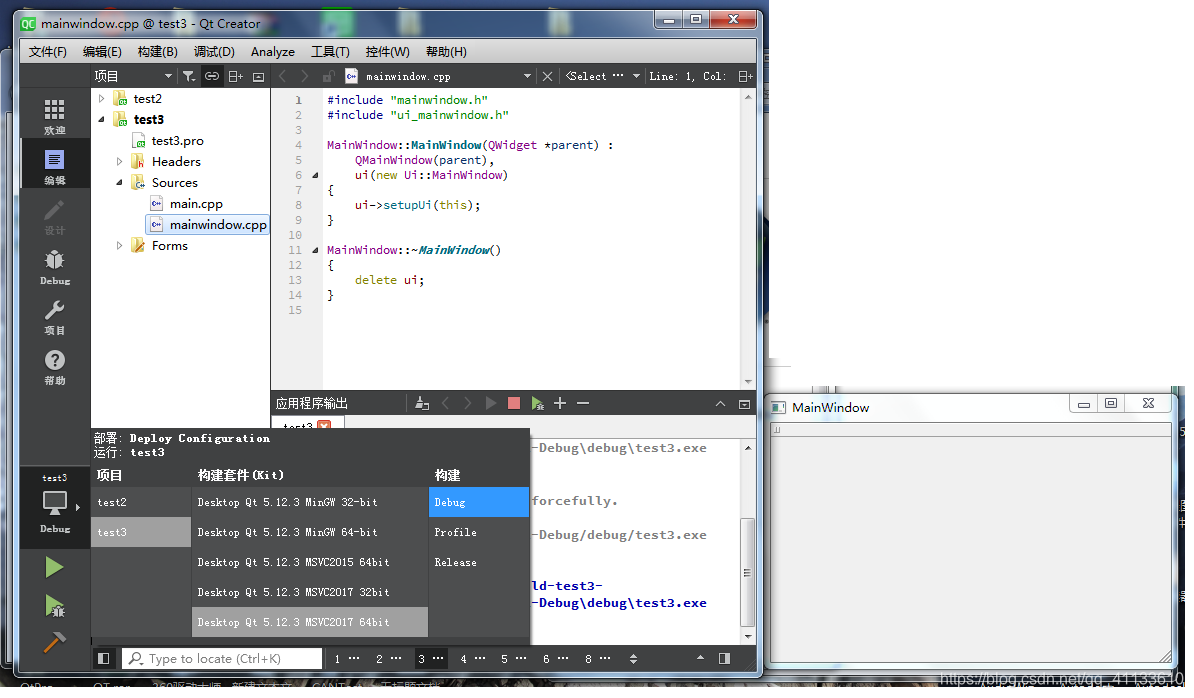The height and width of the screenshot is (698, 1194).
Task: Select Debug build configuration
Action: [x=479, y=502]
